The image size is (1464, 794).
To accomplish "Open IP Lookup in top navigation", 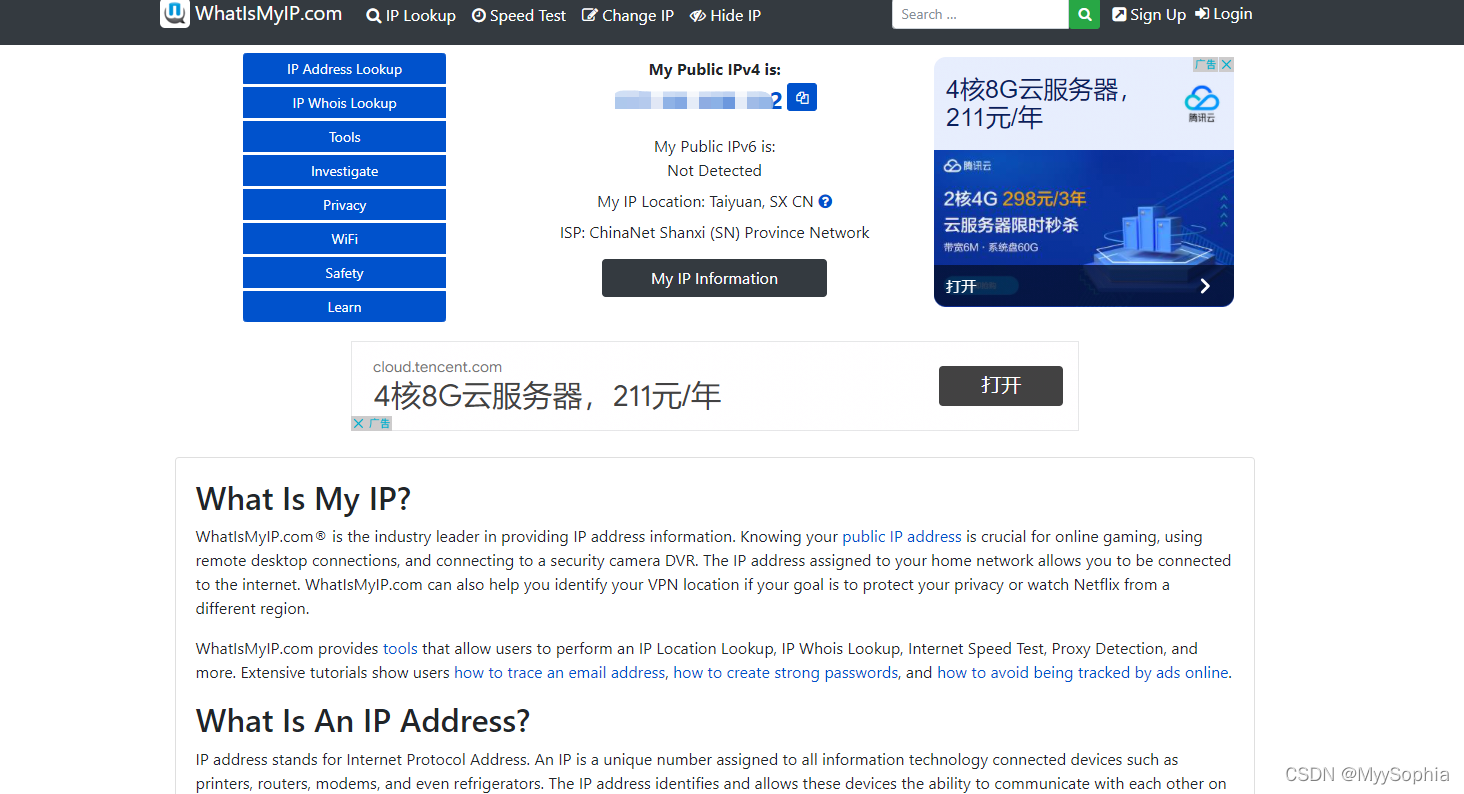I will pyautogui.click(x=411, y=15).
